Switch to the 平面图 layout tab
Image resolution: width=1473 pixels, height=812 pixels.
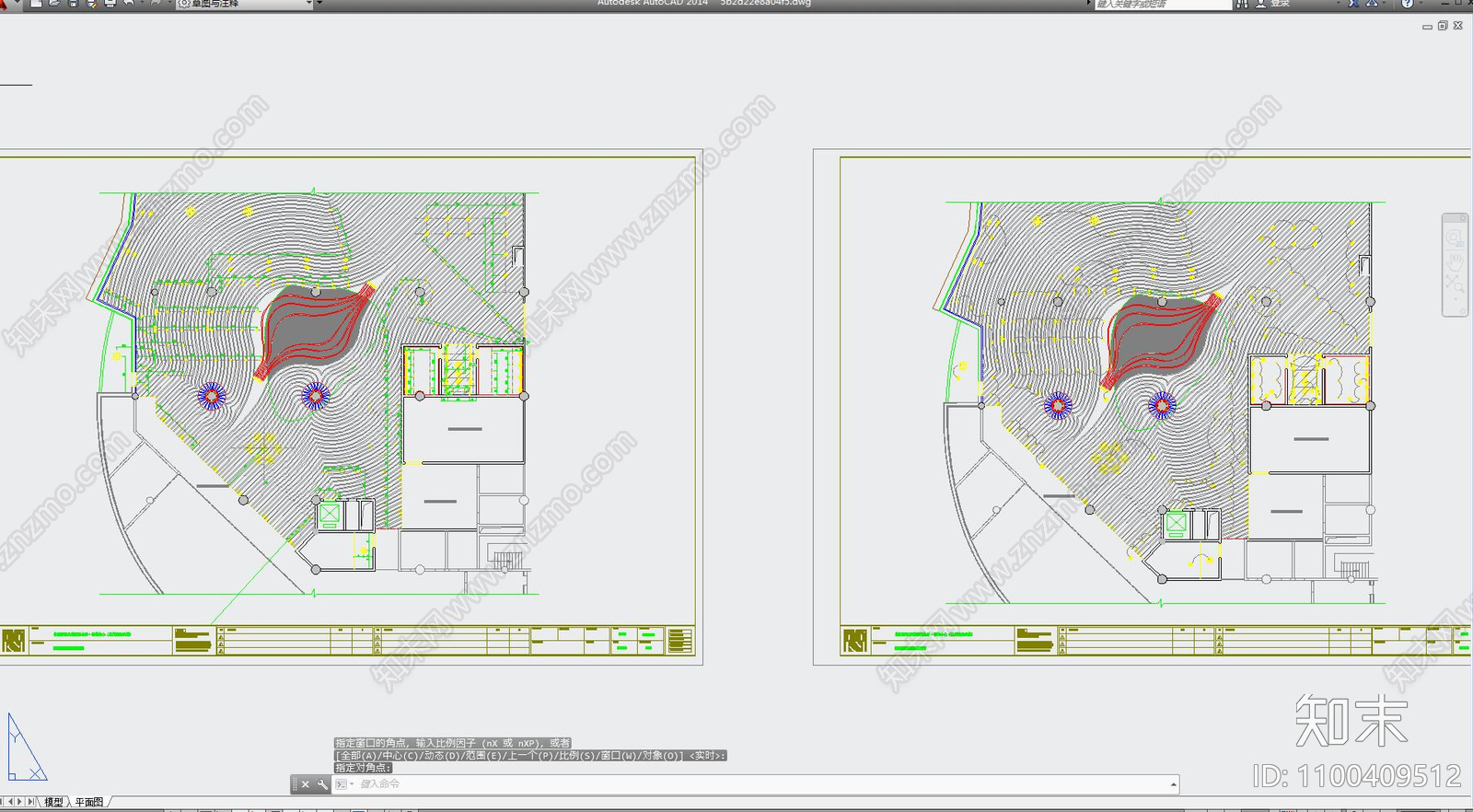click(x=89, y=802)
